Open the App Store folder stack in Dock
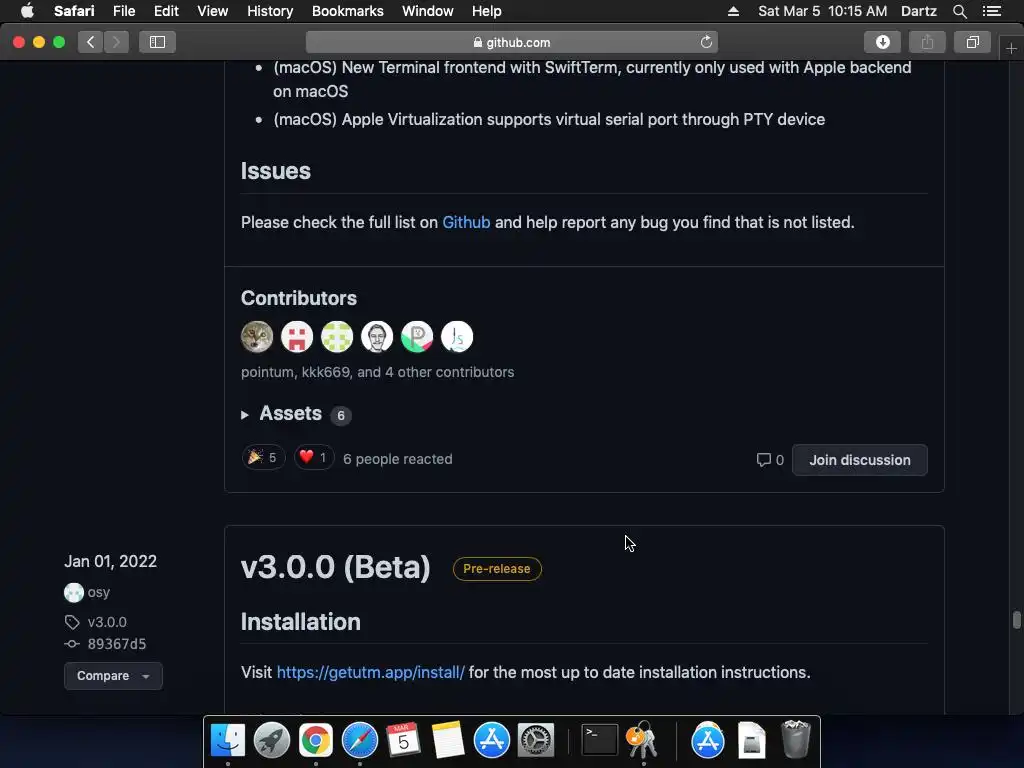Image resolution: width=1024 pixels, height=768 pixels. (708, 740)
